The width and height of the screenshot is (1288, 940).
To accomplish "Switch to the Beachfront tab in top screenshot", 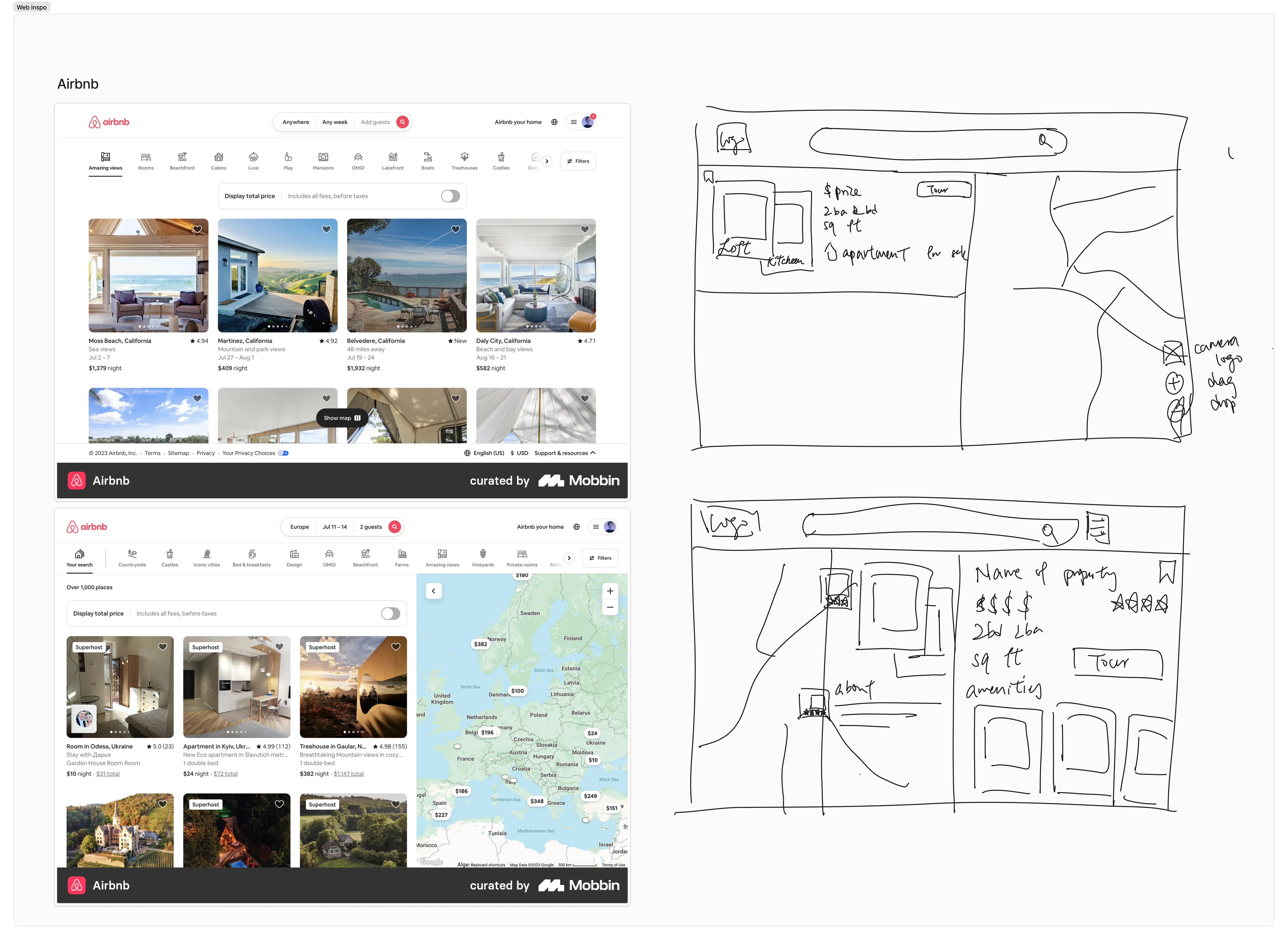I will (182, 162).
